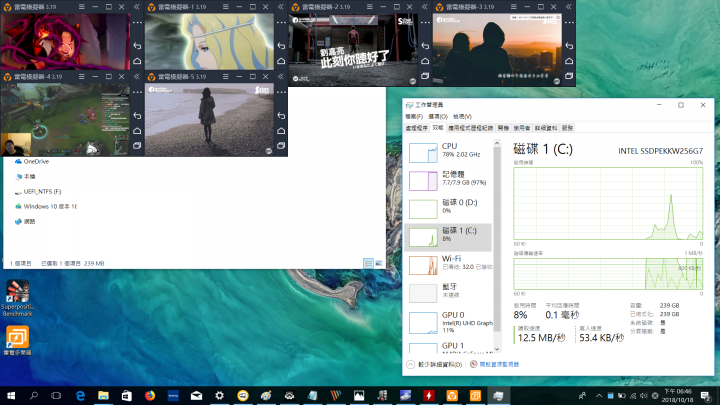Open the 選項(O) menu in Task Manager
This screenshot has width=720, height=405.
[x=438, y=117]
